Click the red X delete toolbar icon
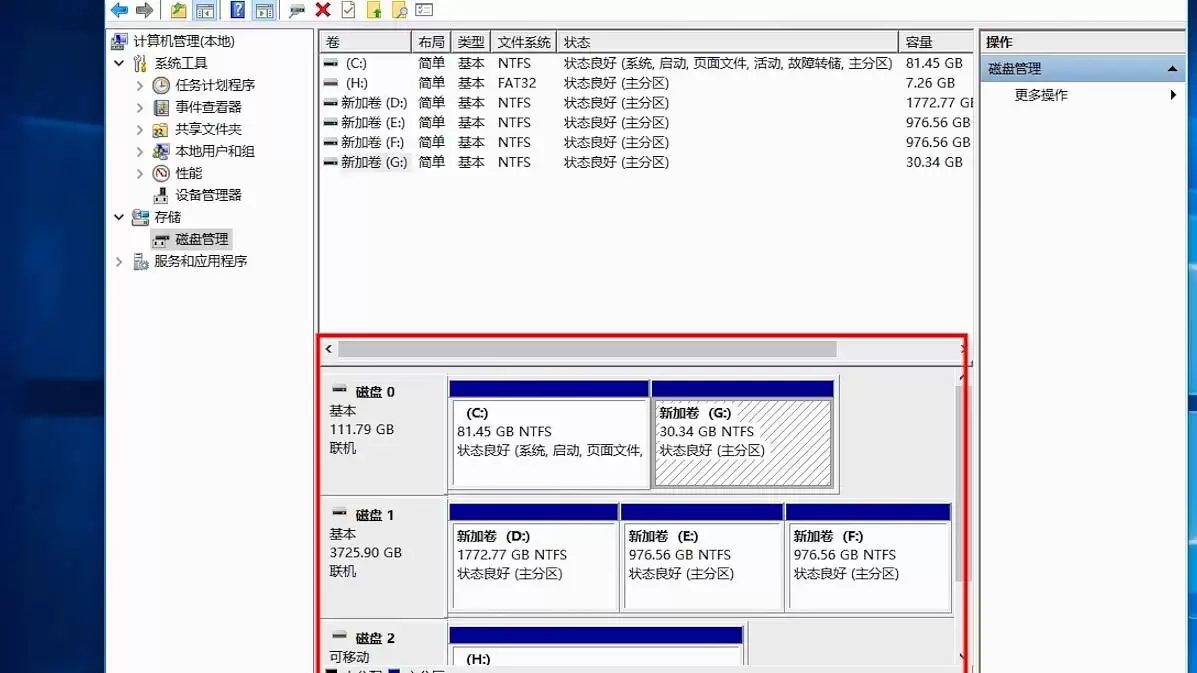This screenshot has width=1197, height=673. (x=323, y=10)
